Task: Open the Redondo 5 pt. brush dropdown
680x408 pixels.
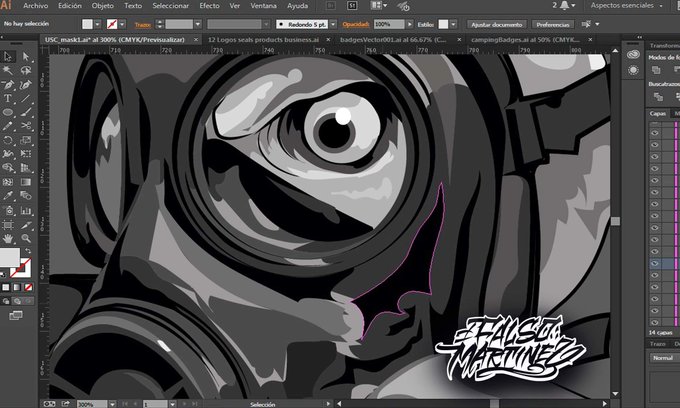Action: (x=333, y=24)
